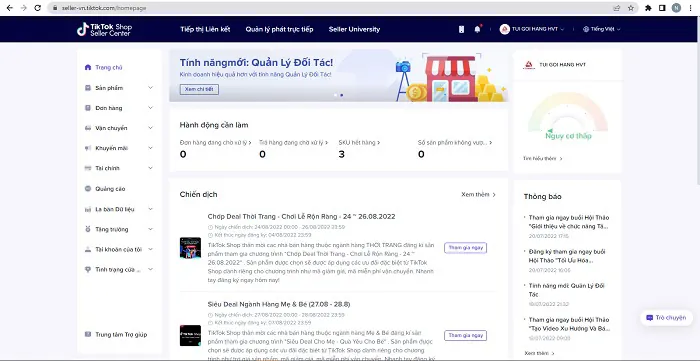Open the browser profile avatar
The image size is (700, 361).
[676, 8]
